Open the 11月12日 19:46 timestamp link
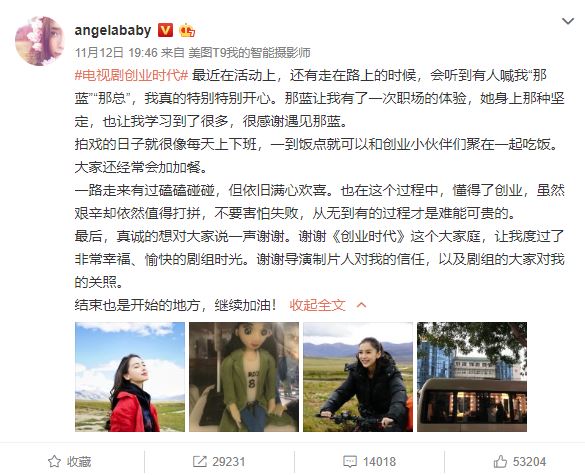The image size is (585, 475). tap(116, 53)
